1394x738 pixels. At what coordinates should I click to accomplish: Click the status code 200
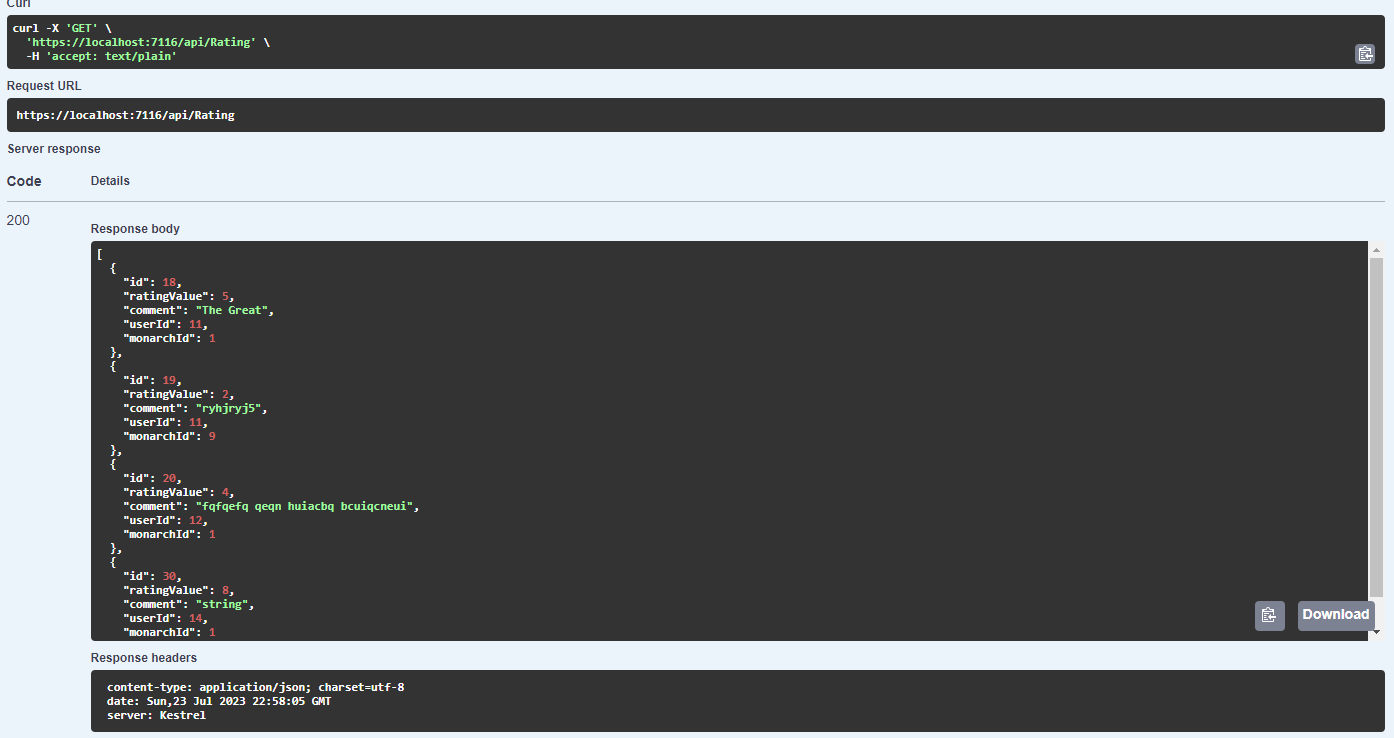[x=17, y=220]
